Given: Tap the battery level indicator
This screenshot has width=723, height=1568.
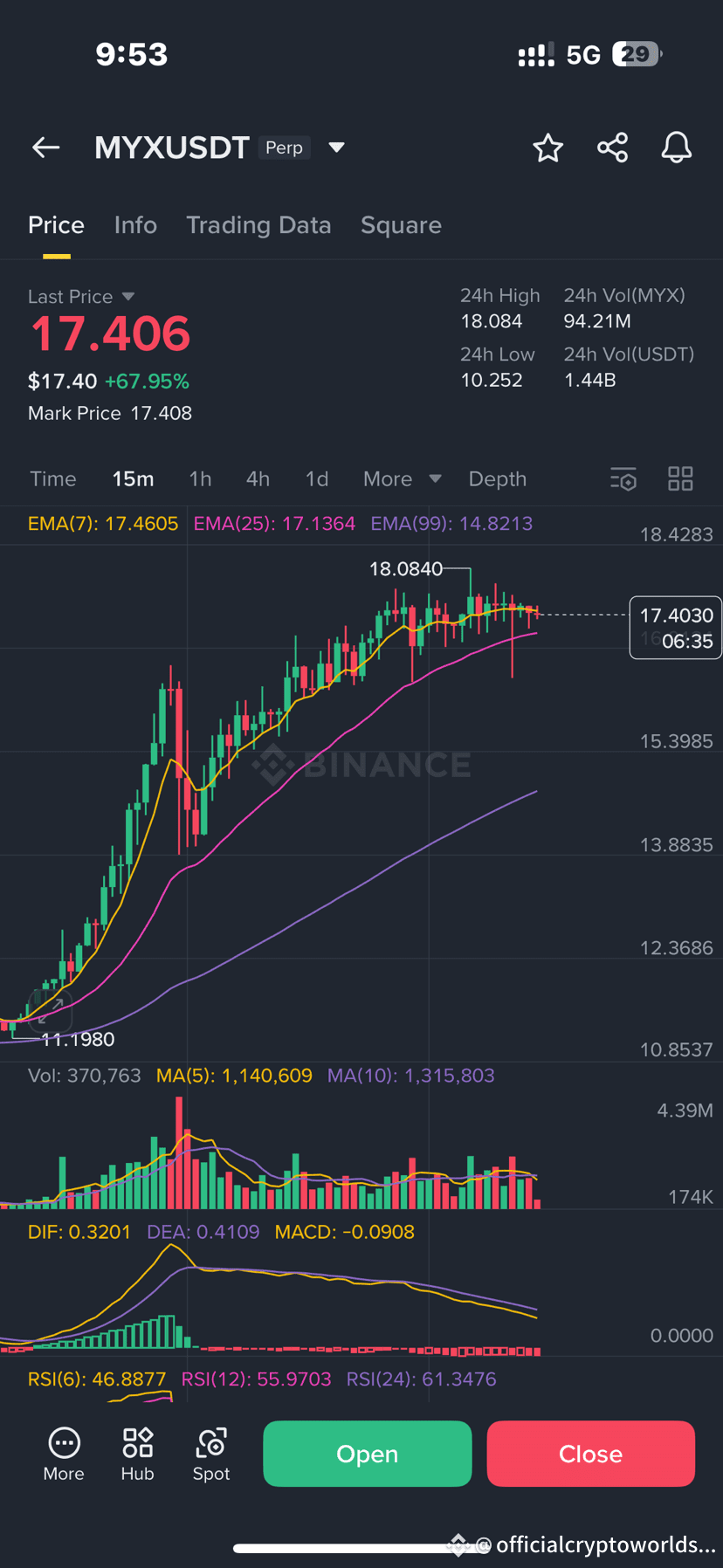Looking at the screenshot, I should tap(637, 55).
